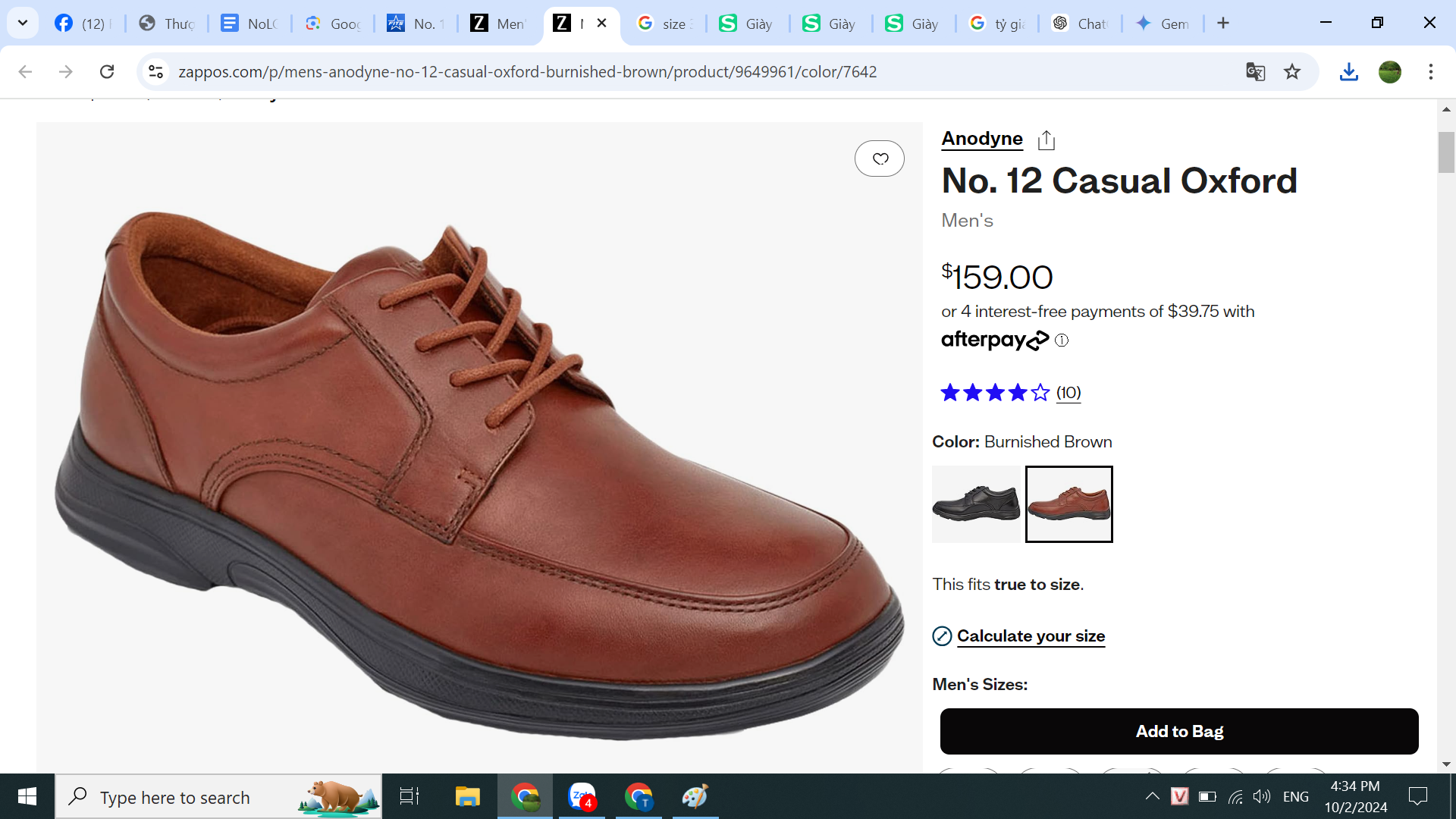
Task: Show hidden icons in the system tray
Action: click(x=1152, y=796)
